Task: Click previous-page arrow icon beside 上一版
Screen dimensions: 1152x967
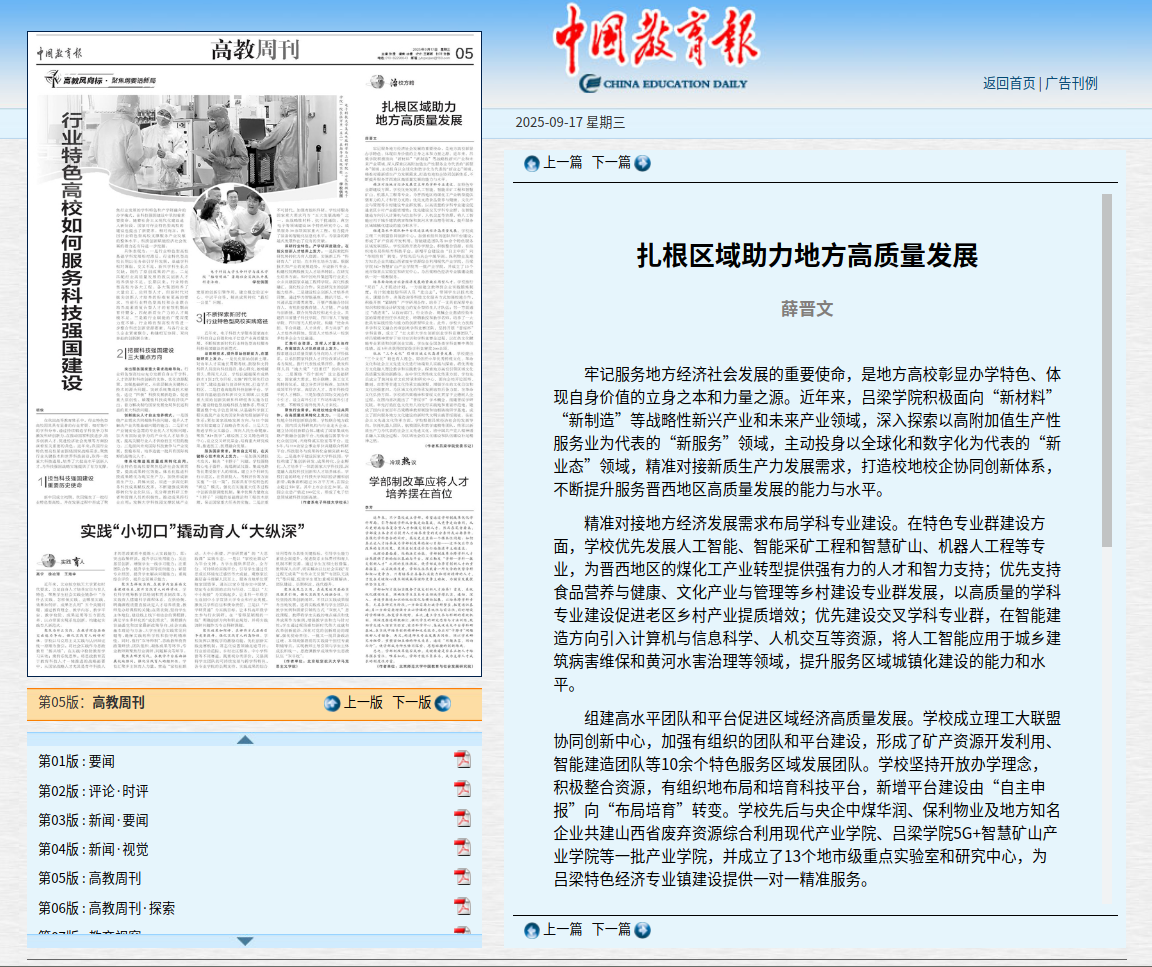Action: [x=332, y=703]
